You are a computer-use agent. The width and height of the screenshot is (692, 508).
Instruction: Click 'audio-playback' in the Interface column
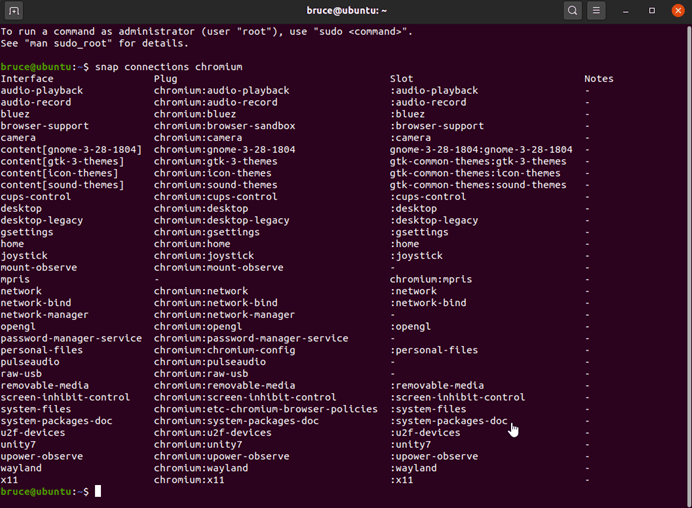pos(41,90)
